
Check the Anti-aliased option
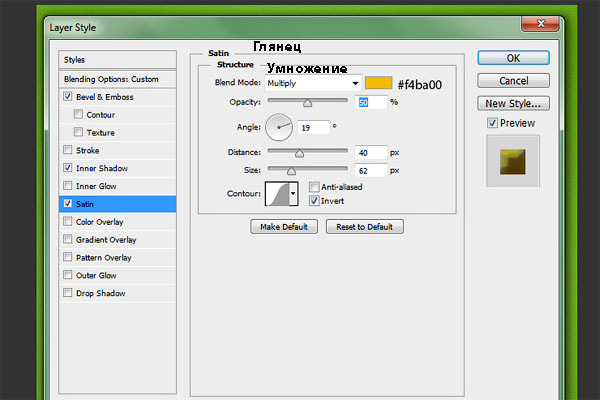point(314,187)
